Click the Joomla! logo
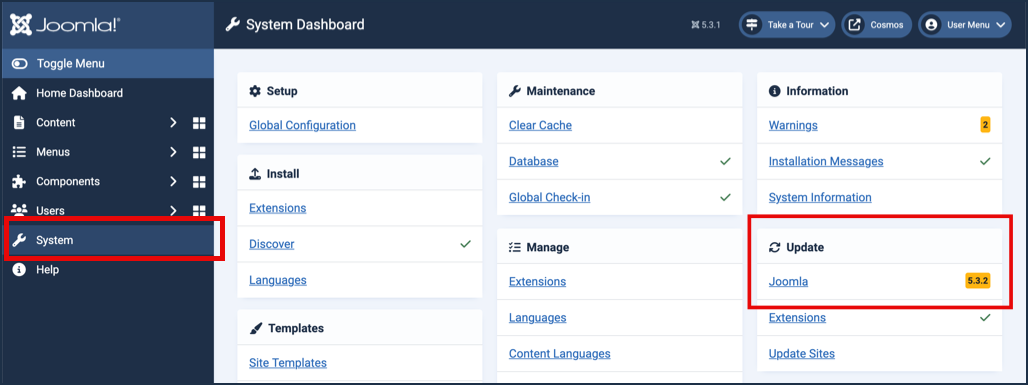Screen dimensions: 1028x385 pos(65,25)
